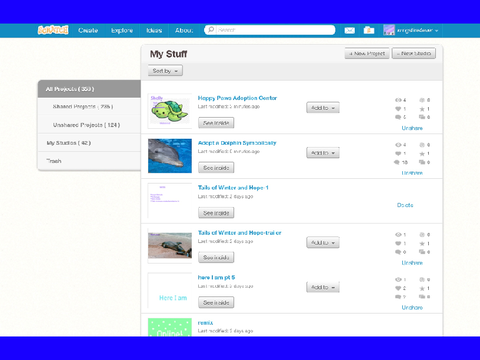Select the My Studios tab
480x360 pixels.
point(89,143)
